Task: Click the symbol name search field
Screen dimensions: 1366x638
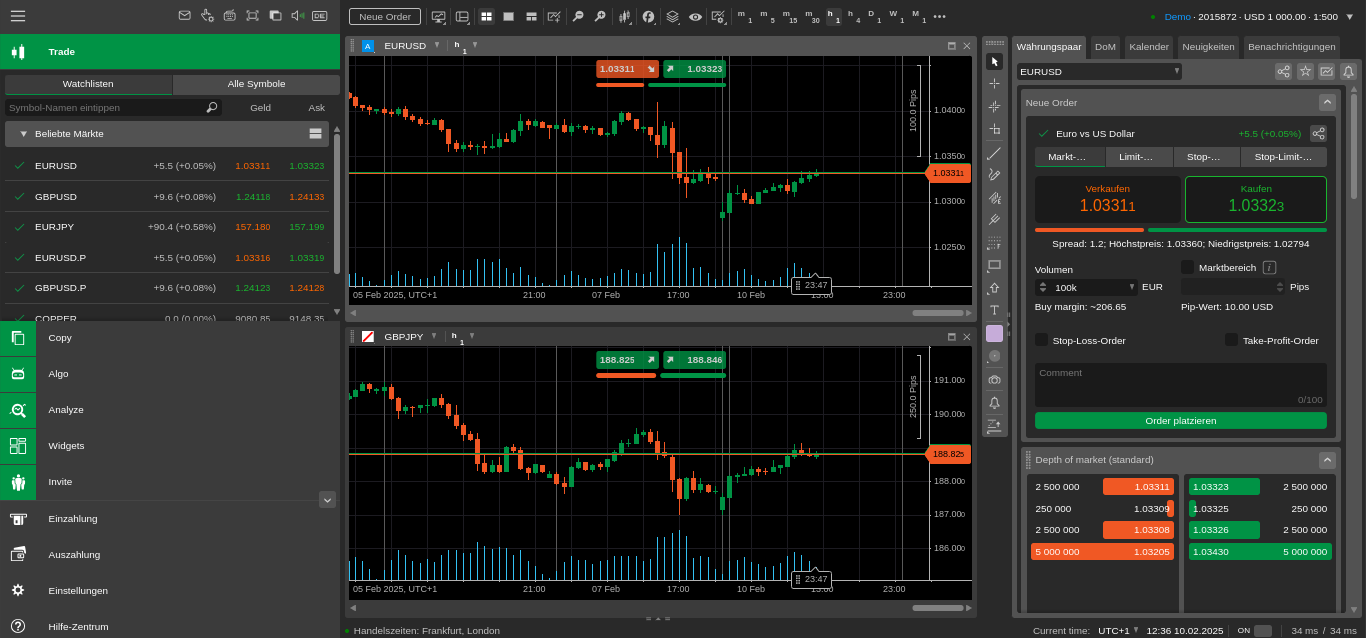Action: pyautogui.click(x=105, y=108)
